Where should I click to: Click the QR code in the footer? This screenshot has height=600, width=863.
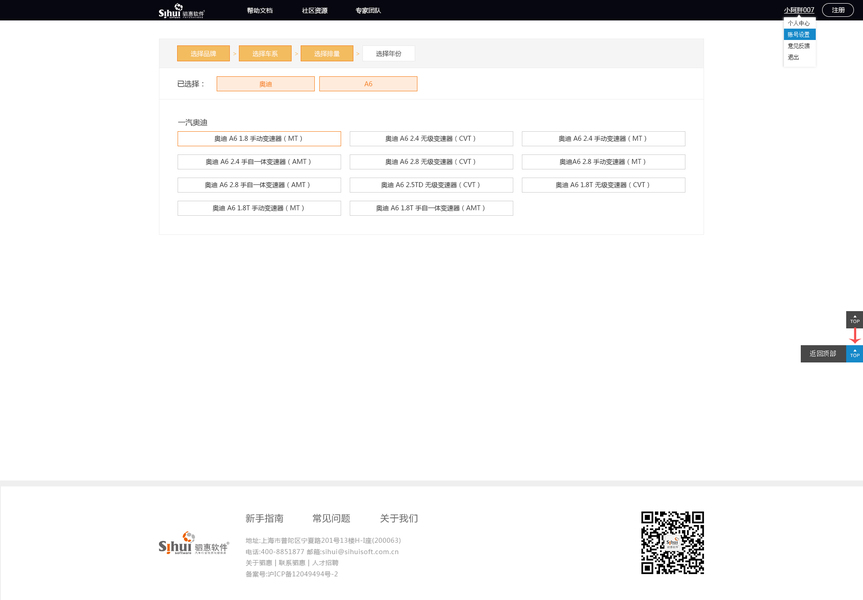click(x=672, y=543)
